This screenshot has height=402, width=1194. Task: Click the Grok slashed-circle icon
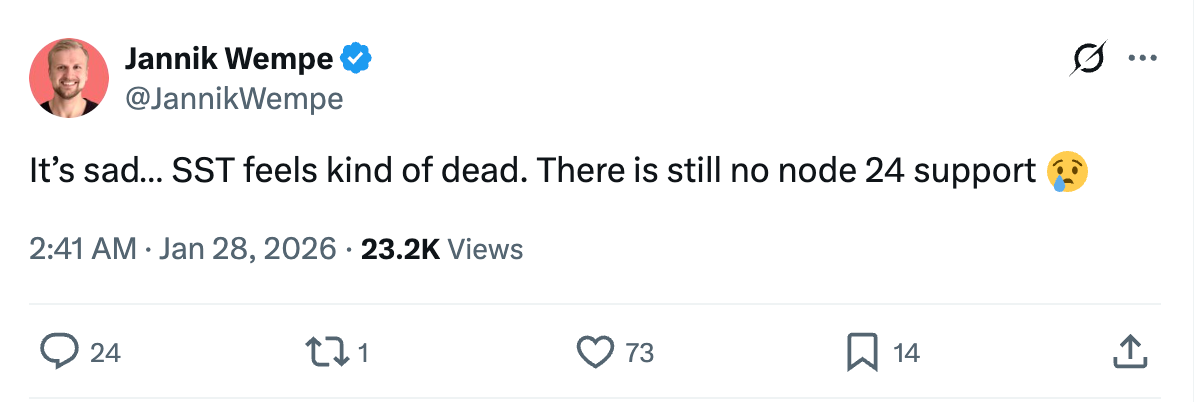[x=1087, y=60]
